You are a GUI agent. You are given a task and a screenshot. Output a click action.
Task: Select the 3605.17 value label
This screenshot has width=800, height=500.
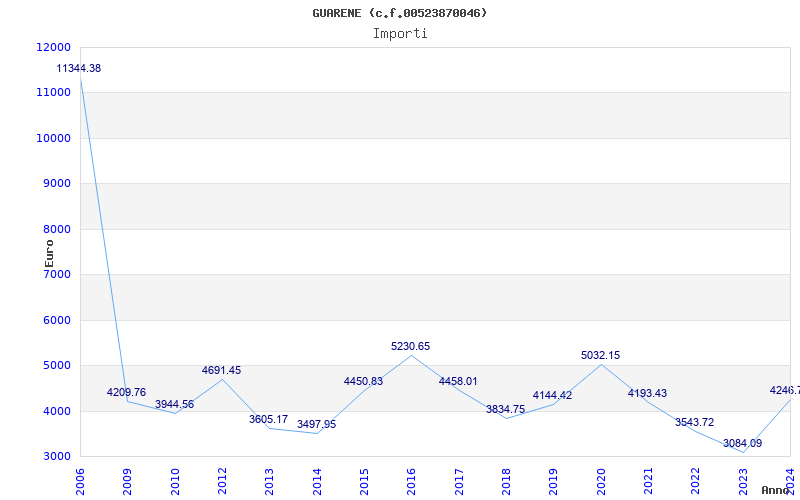268,419
